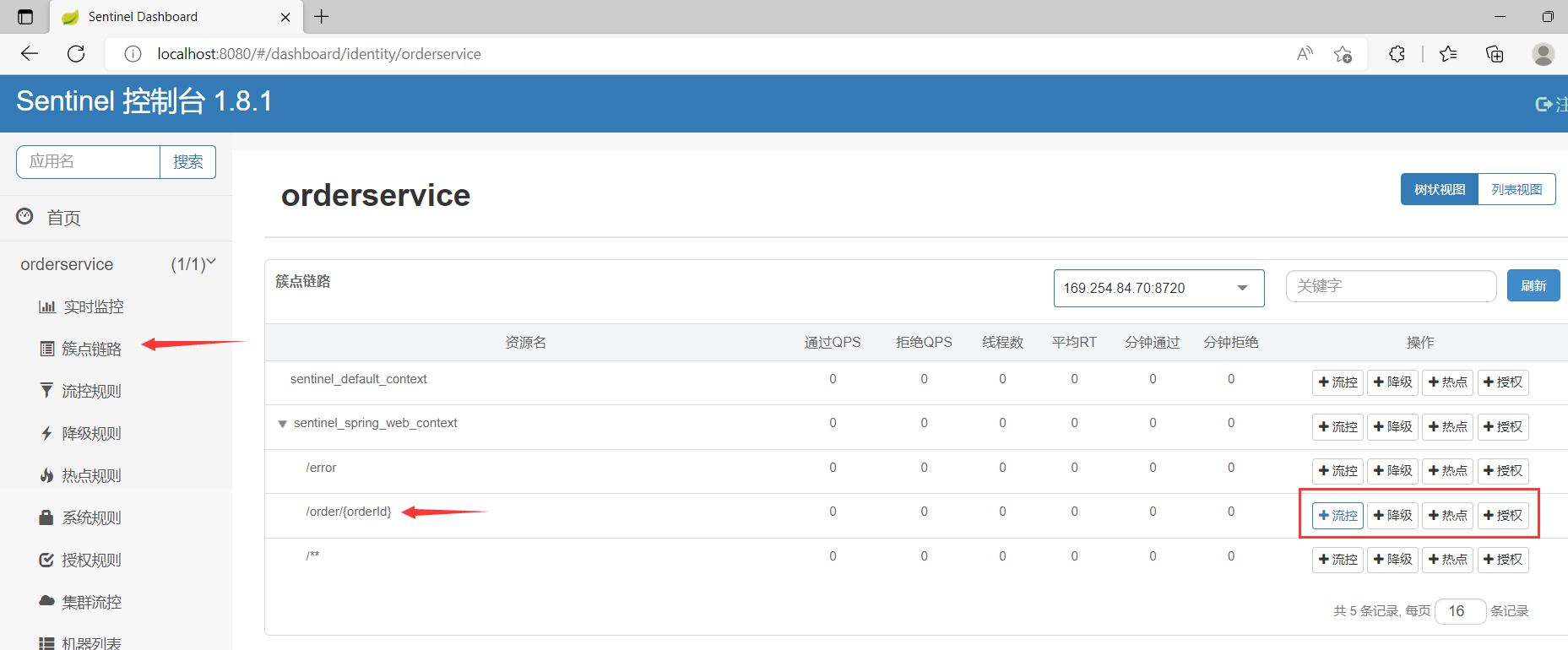Add this page to favorites star icon
1568x650 pixels.
pyautogui.click(x=1343, y=54)
